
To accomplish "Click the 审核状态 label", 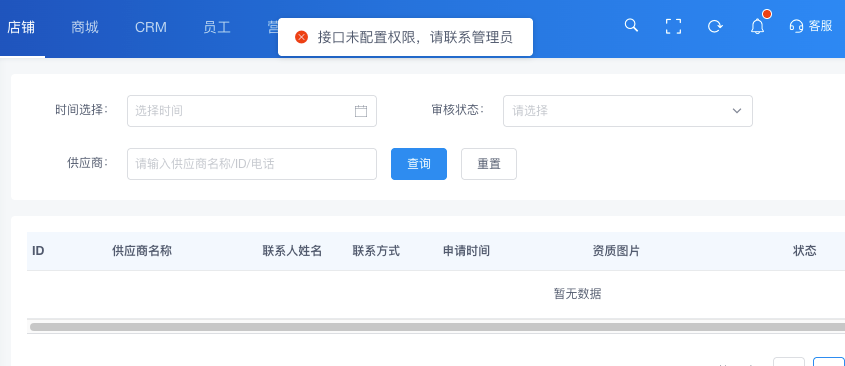I will coord(458,110).
